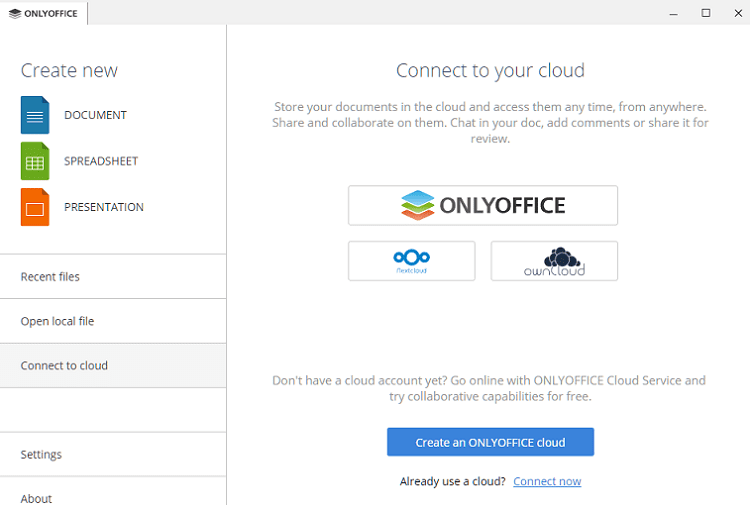This screenshot has height=505, width=750.
Task: Click Create an ONLYOFFICE cloud button
Action: click(490, 442)
